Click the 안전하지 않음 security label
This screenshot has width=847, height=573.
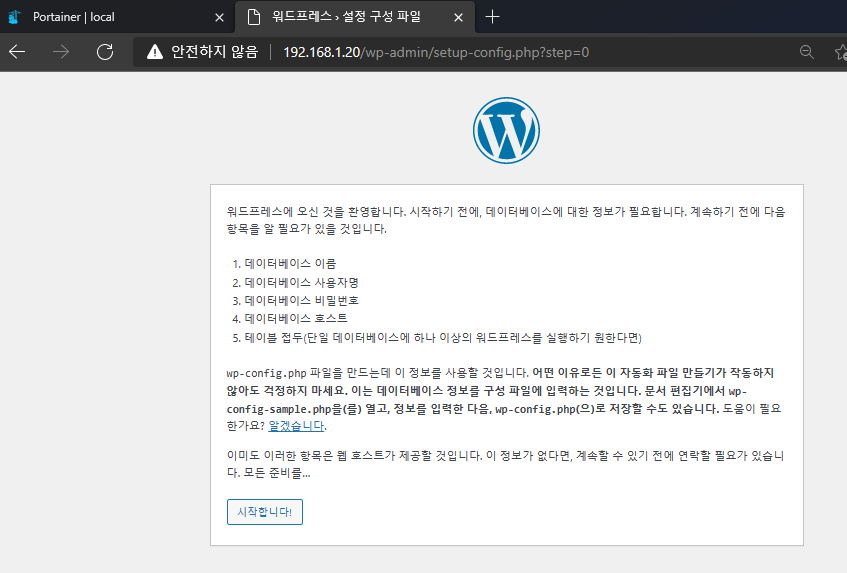point(214,52)
